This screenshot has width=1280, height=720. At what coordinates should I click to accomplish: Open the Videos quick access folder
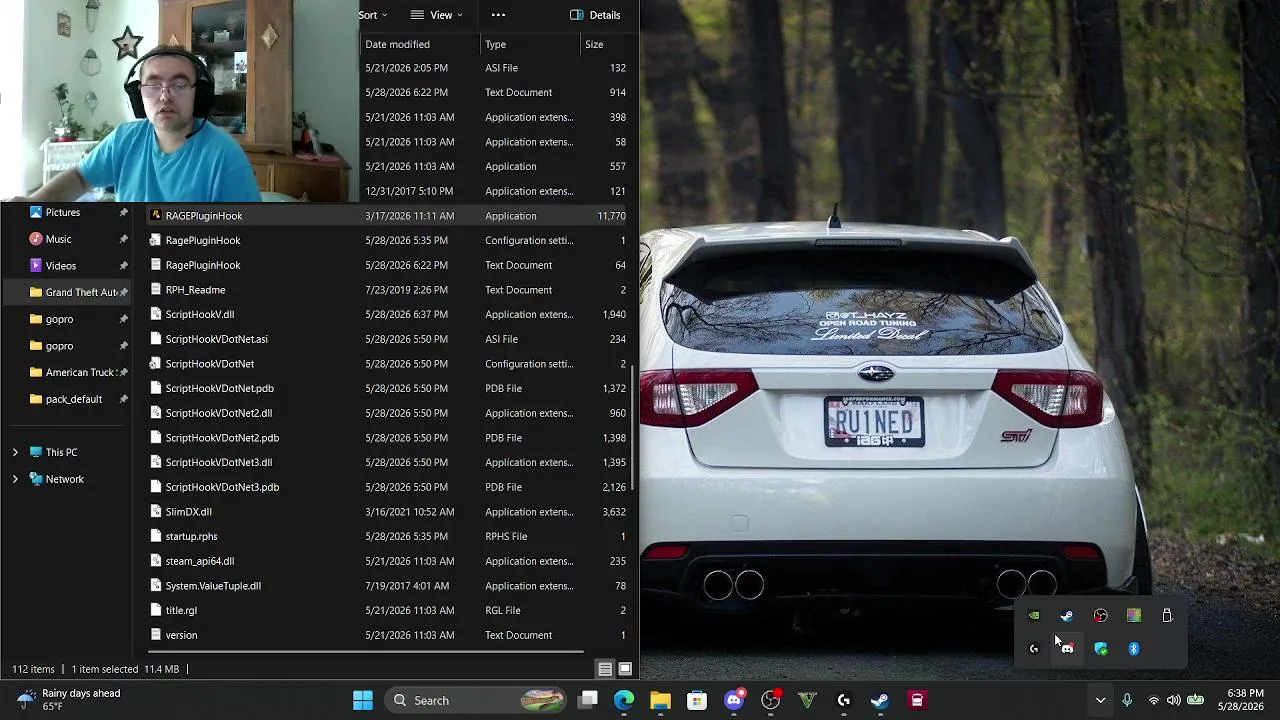pos(60,266)
